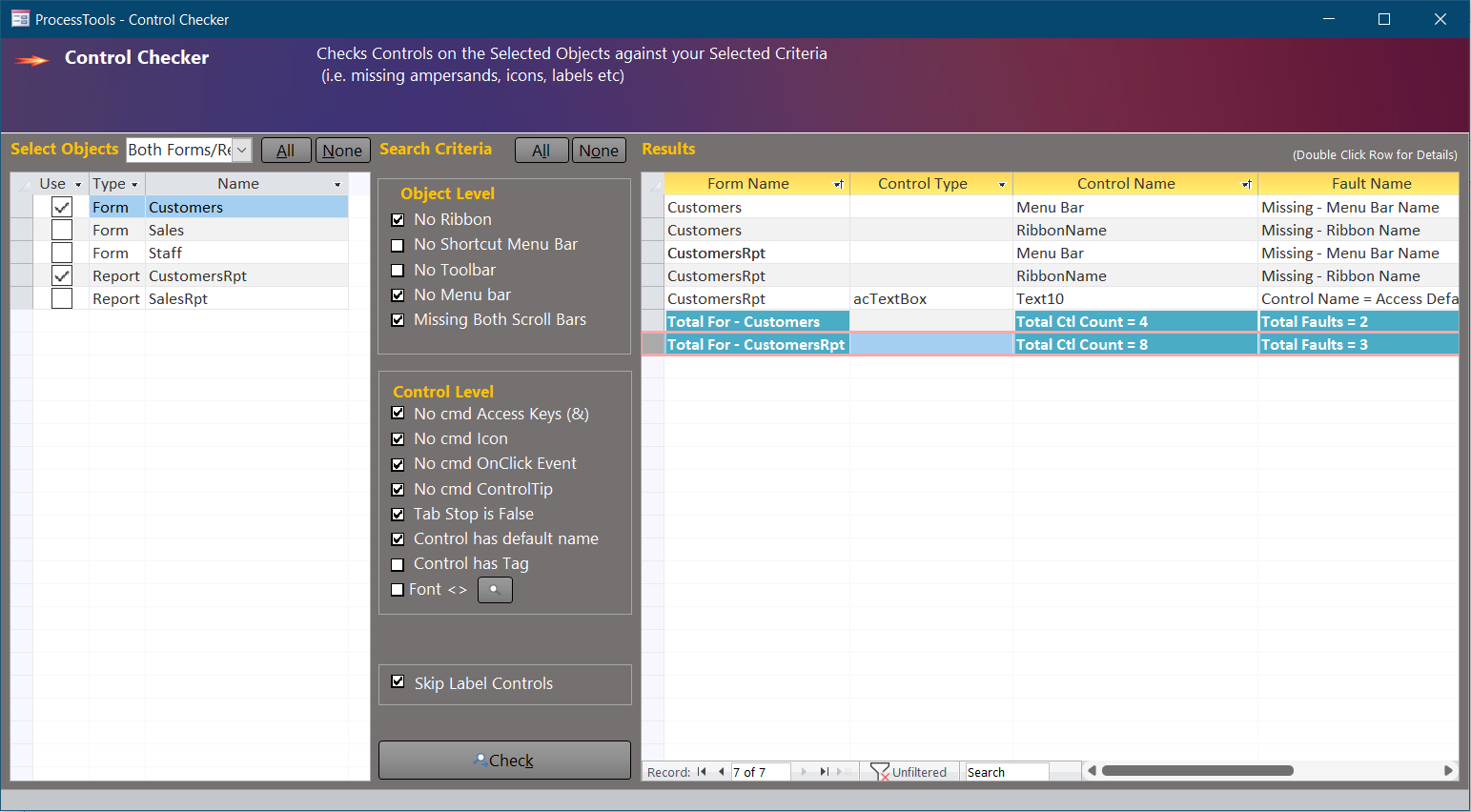The width and height of the screenshot is (1471, 812).
Task: Uncheck Control has default name
Action: click(398, 538)
